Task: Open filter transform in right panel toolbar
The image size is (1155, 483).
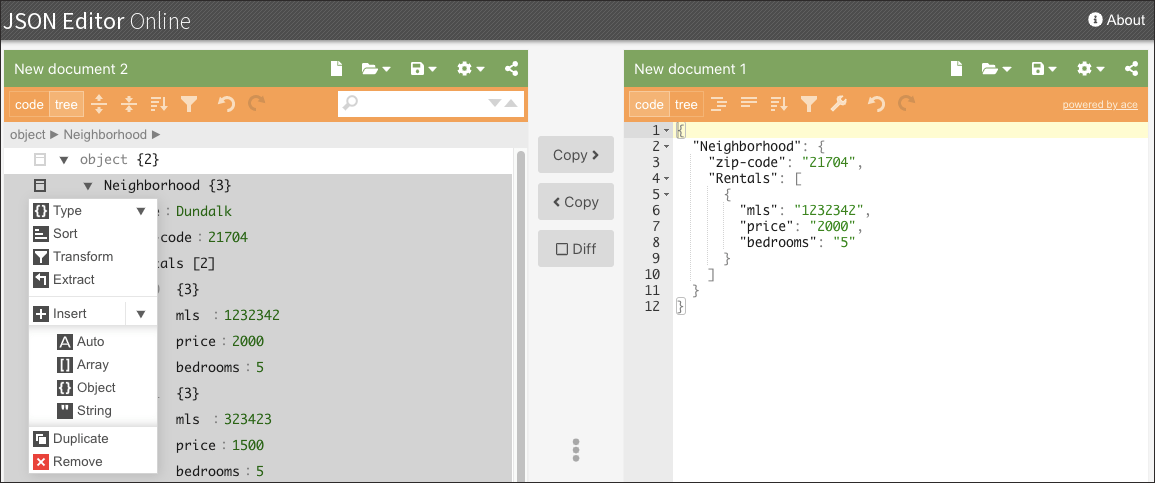Action: (809, 105)
